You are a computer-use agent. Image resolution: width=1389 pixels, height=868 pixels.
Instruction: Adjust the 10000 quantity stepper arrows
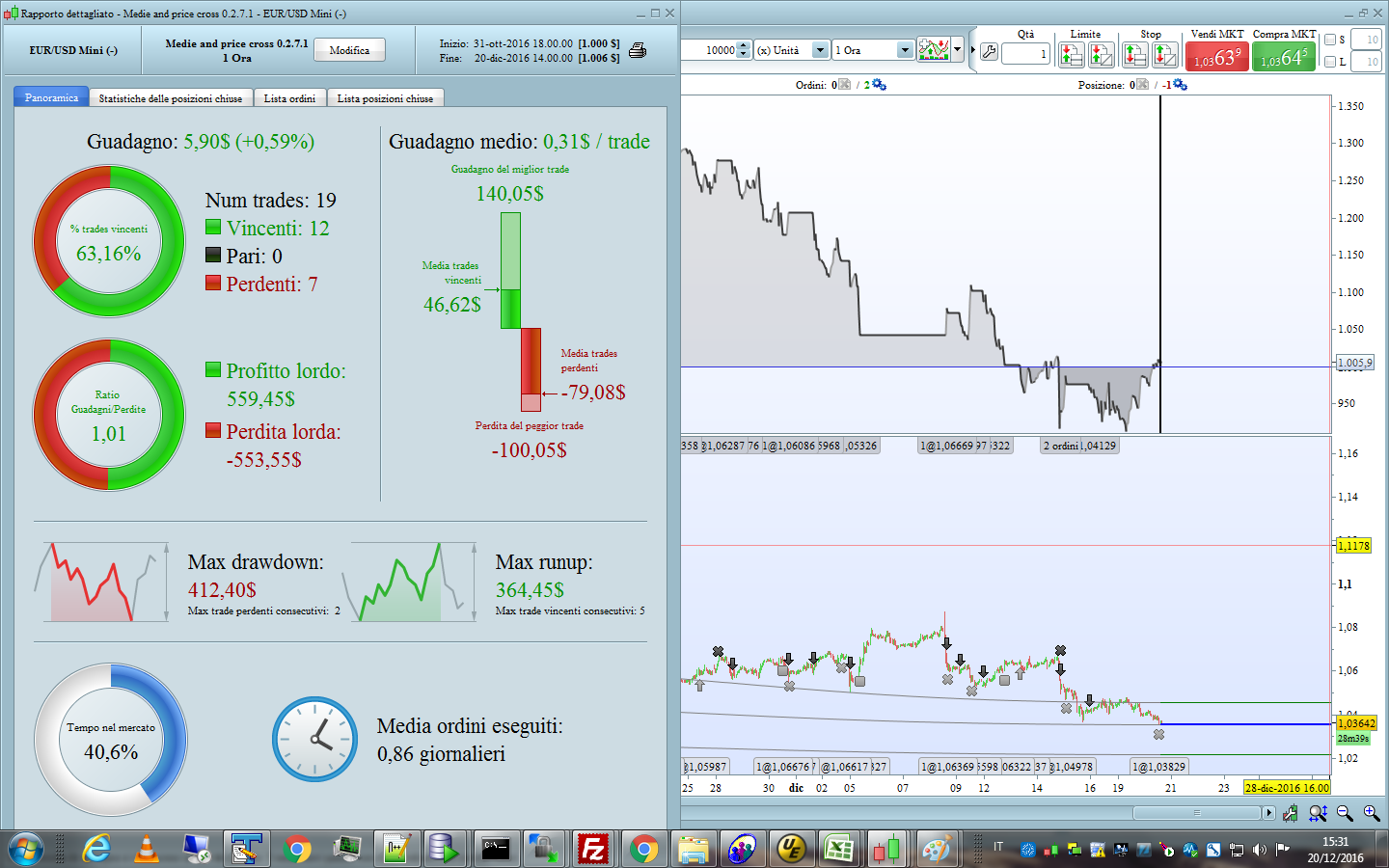[x=743, y=50]
